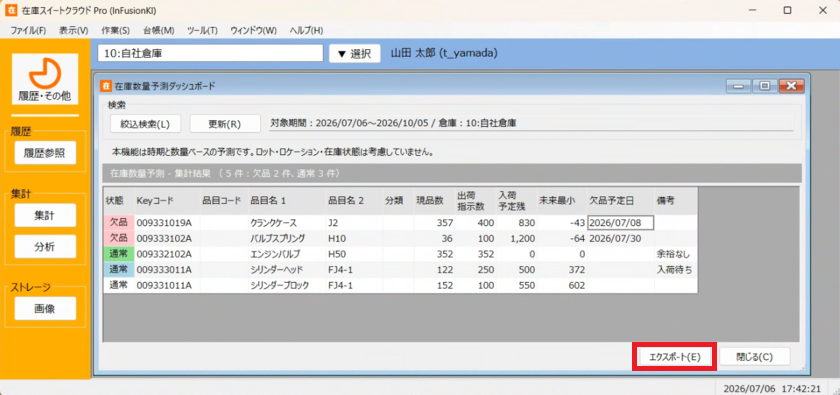Click the 入荷予定残 column header
This screenshot has width=840, height=395.
point(516,201)
